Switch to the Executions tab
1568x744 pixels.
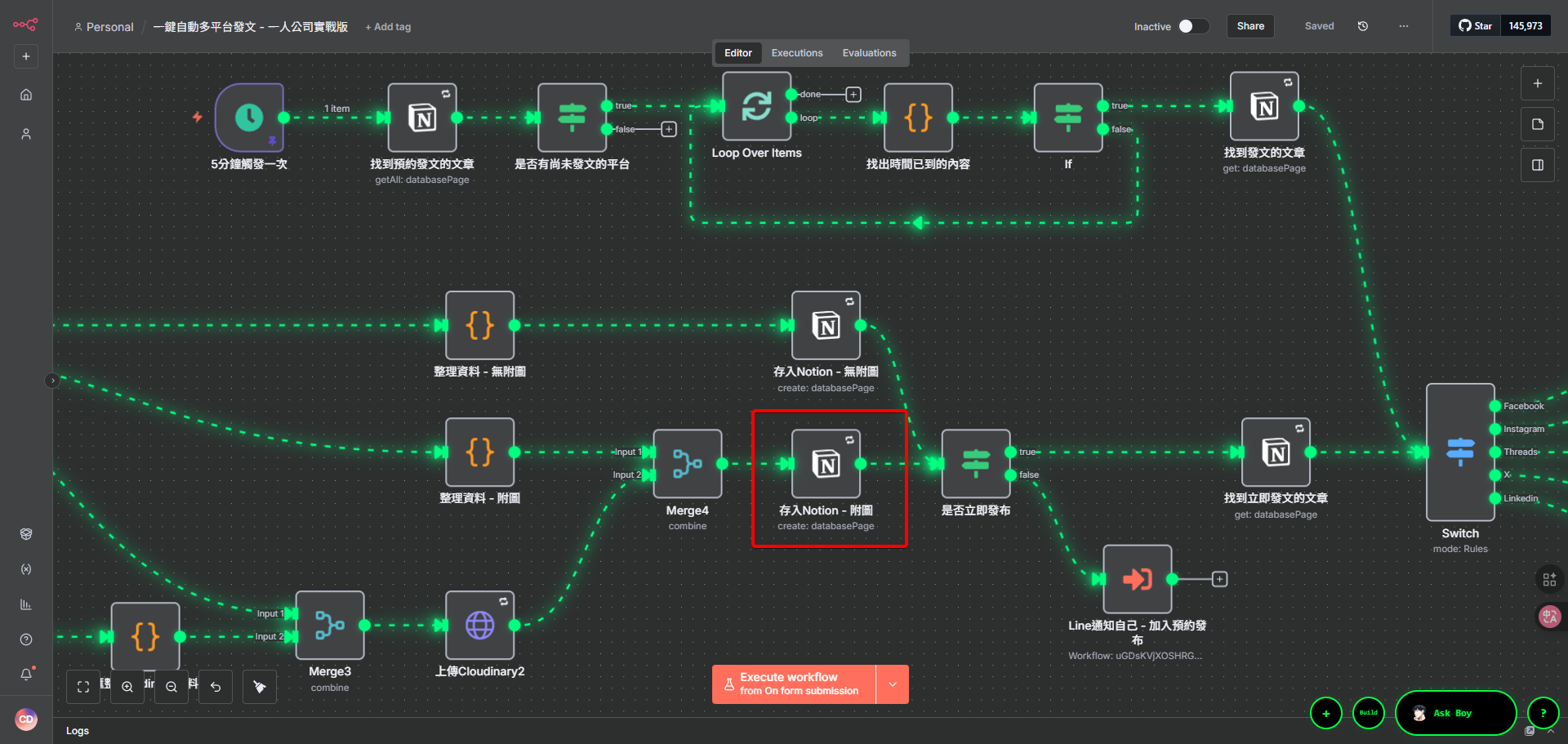tap(797, 53)
